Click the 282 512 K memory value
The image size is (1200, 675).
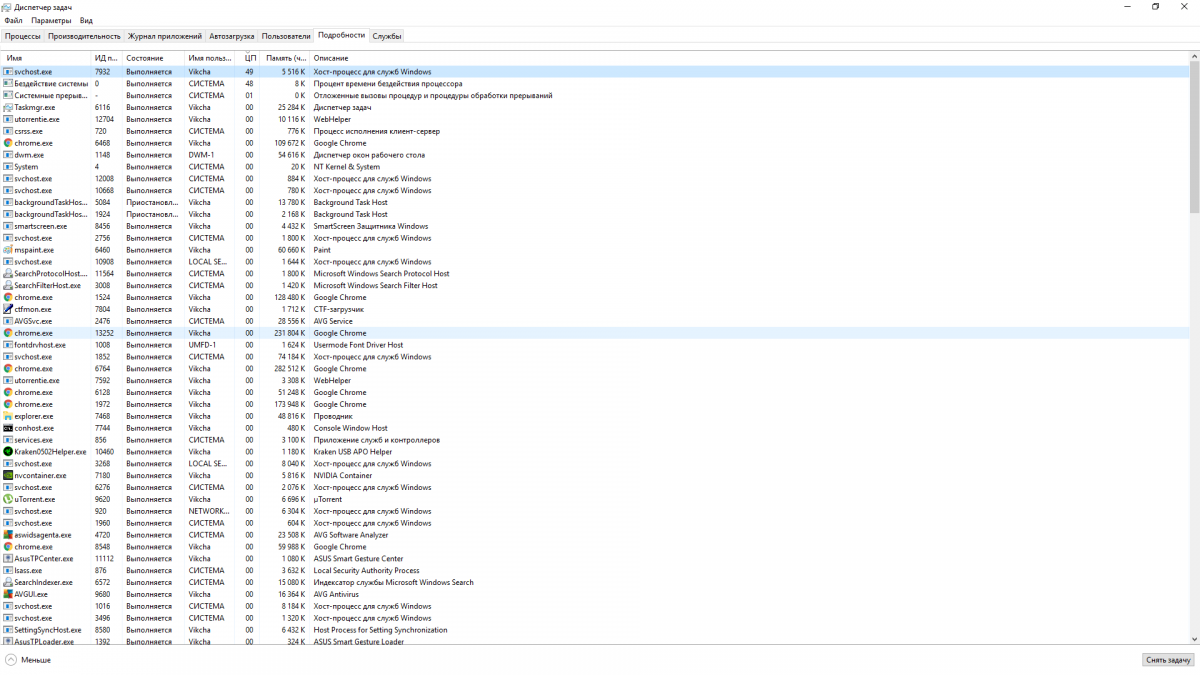tap(289, 369)
